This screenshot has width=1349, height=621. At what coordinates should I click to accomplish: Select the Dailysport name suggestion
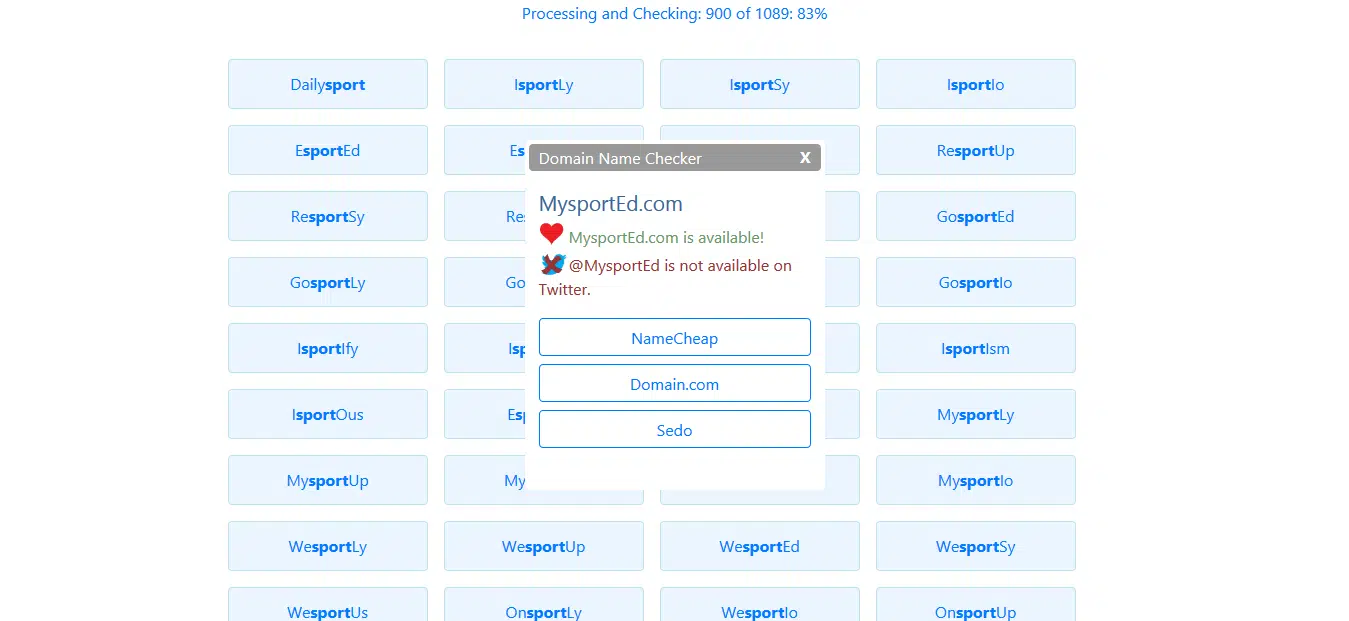tap(327, 85)
